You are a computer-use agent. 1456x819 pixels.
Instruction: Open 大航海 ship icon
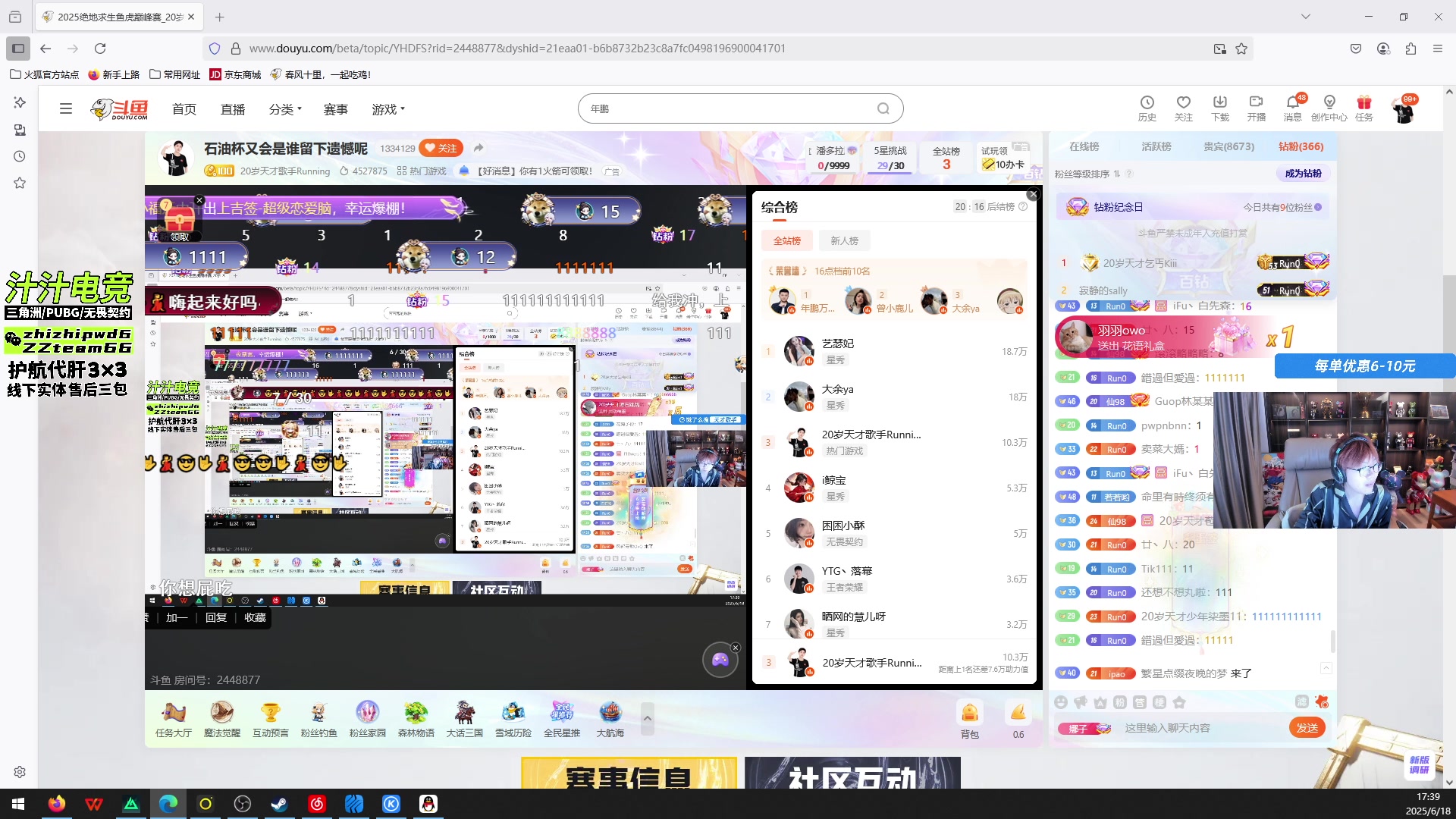click(610, 719)
